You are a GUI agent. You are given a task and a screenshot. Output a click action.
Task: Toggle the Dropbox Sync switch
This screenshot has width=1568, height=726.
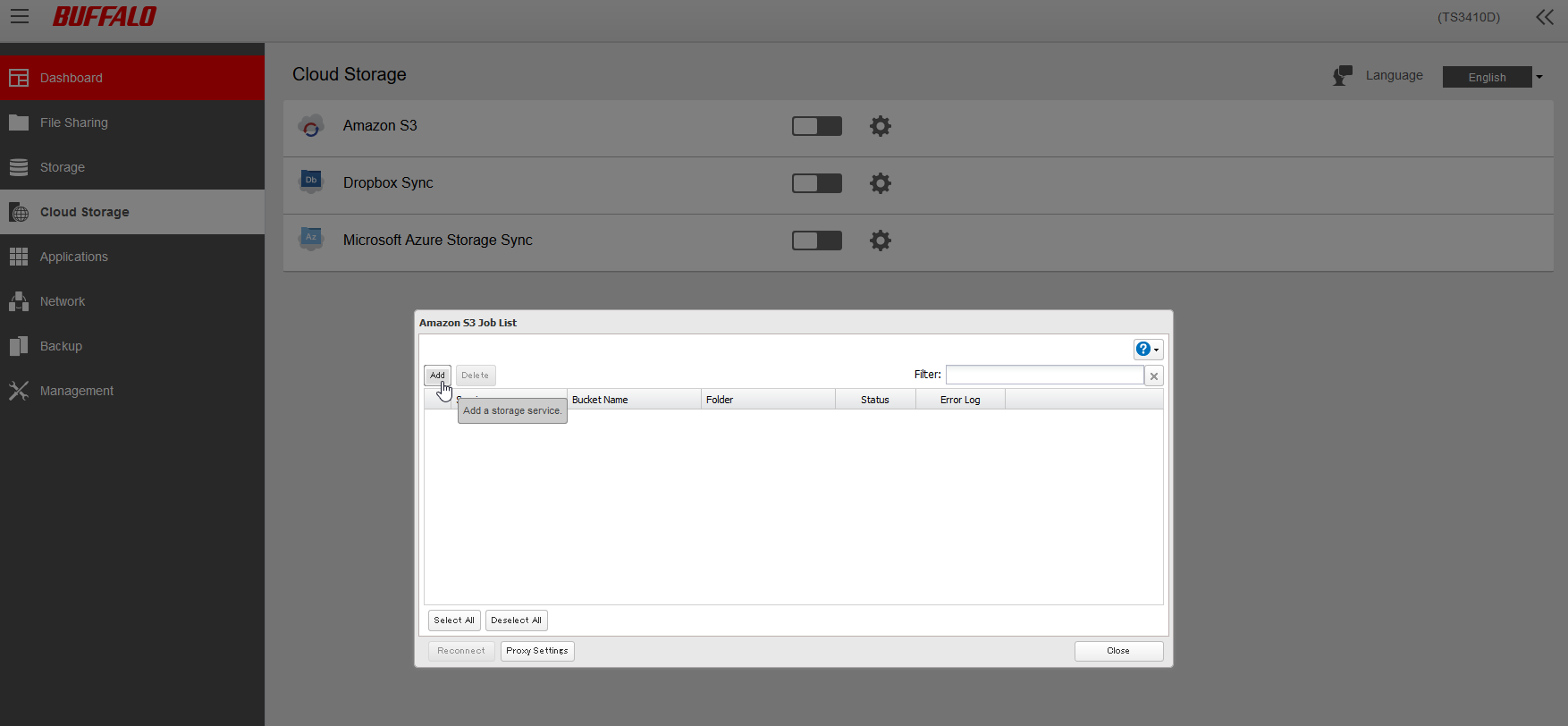point(817,183)
